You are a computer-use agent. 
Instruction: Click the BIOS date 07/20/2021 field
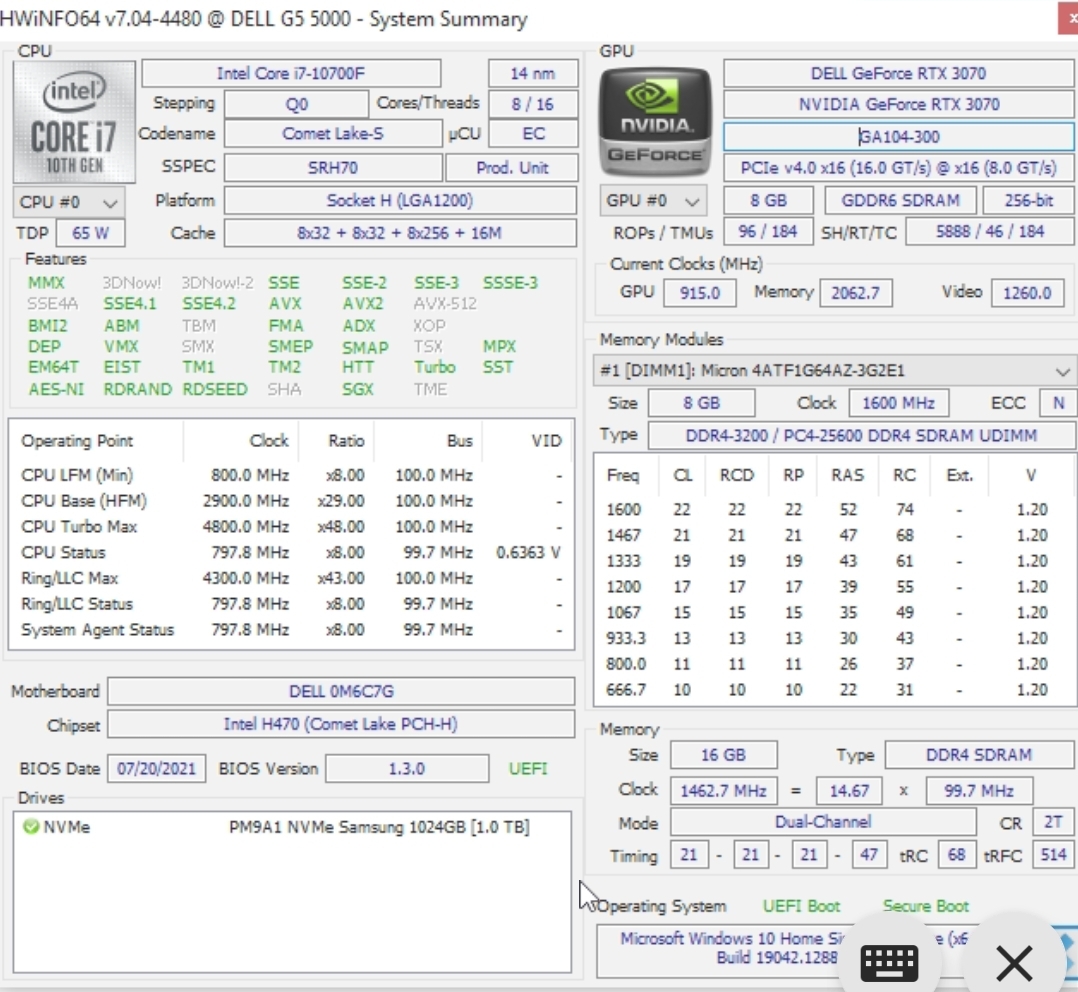[x=157, y=769]
